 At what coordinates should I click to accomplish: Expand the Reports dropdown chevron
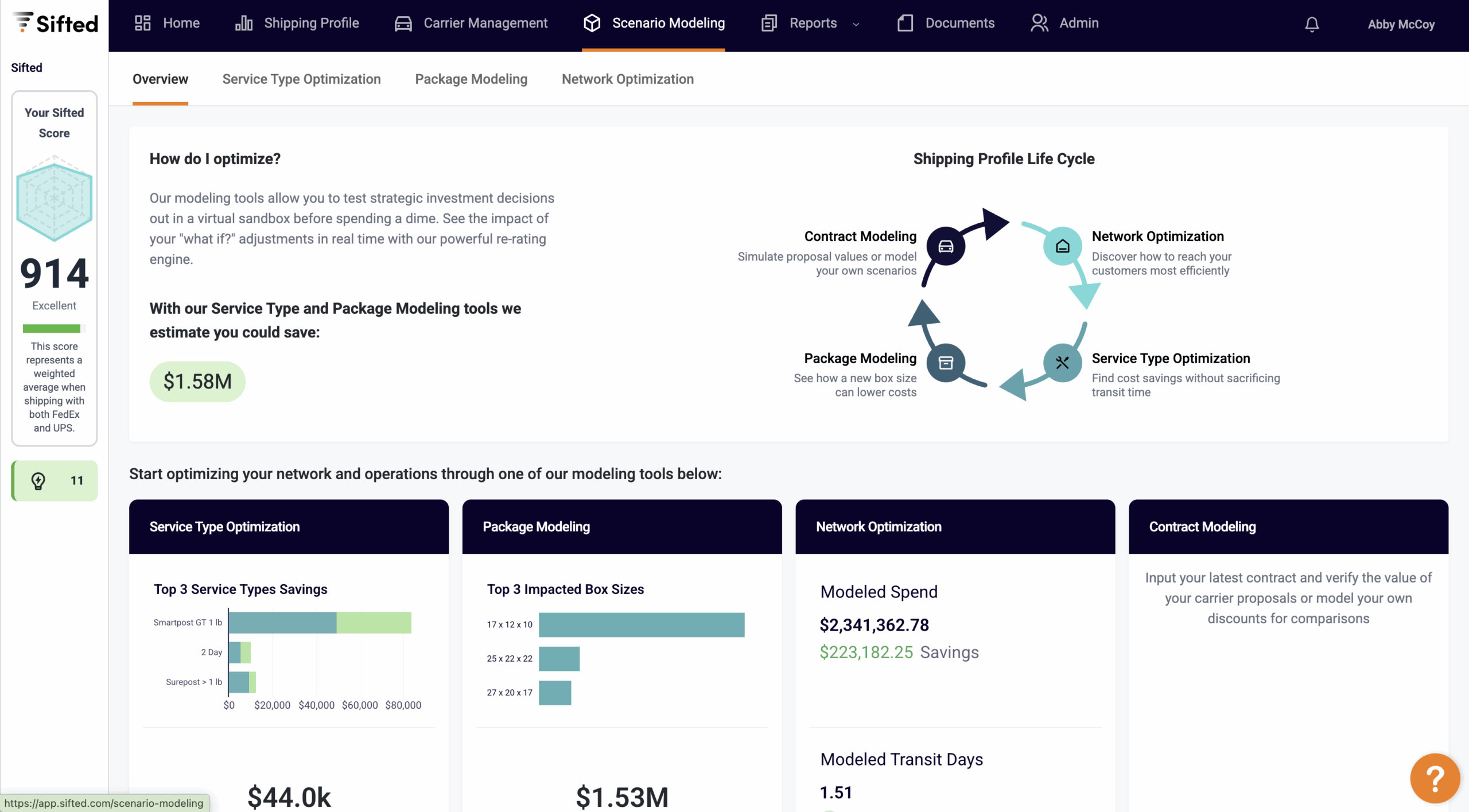(x=856, y=24)
